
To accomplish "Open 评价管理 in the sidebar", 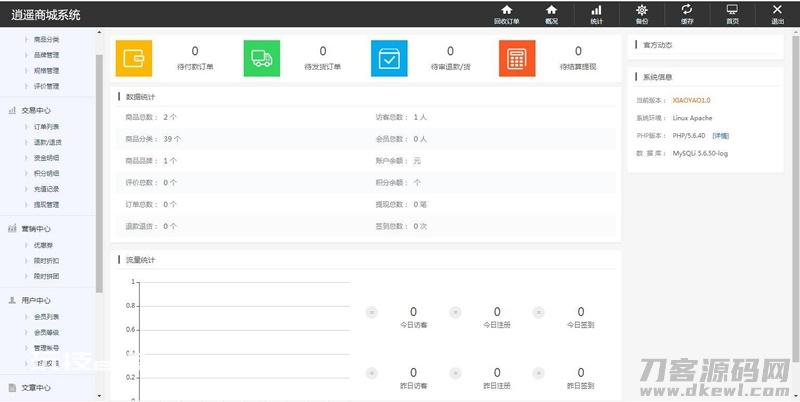I will tap(46, 86).
